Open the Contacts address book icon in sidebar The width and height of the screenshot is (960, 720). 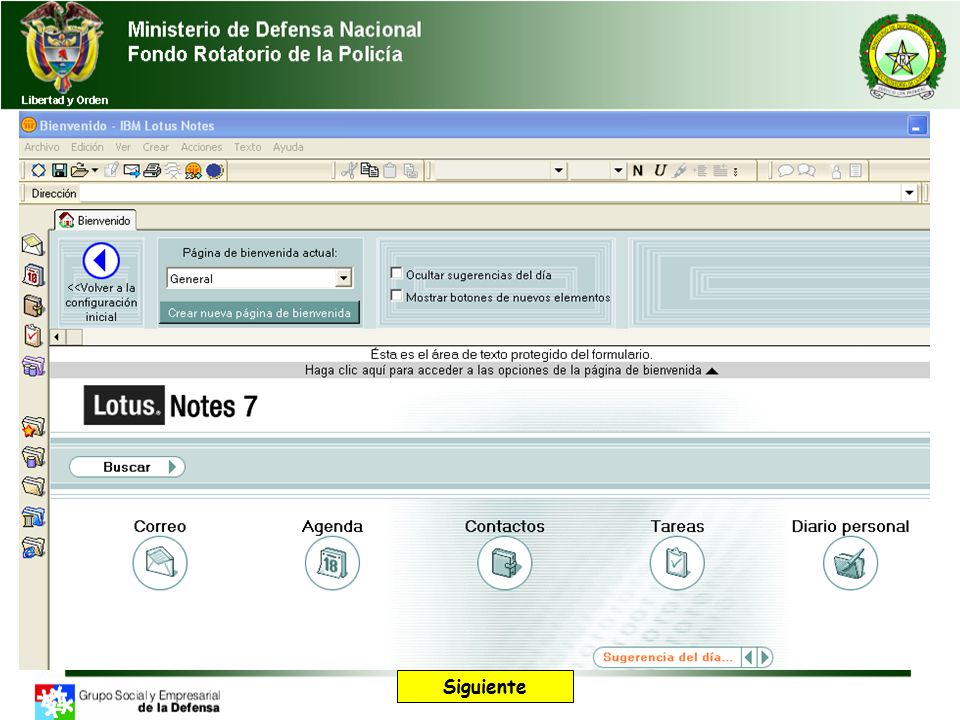click(33, 306)
